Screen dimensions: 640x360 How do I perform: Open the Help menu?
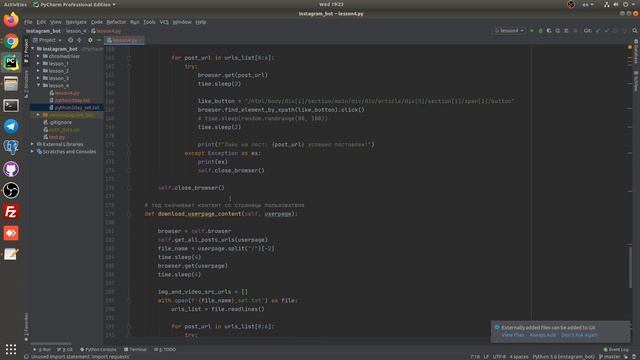(x=200, y=22)
